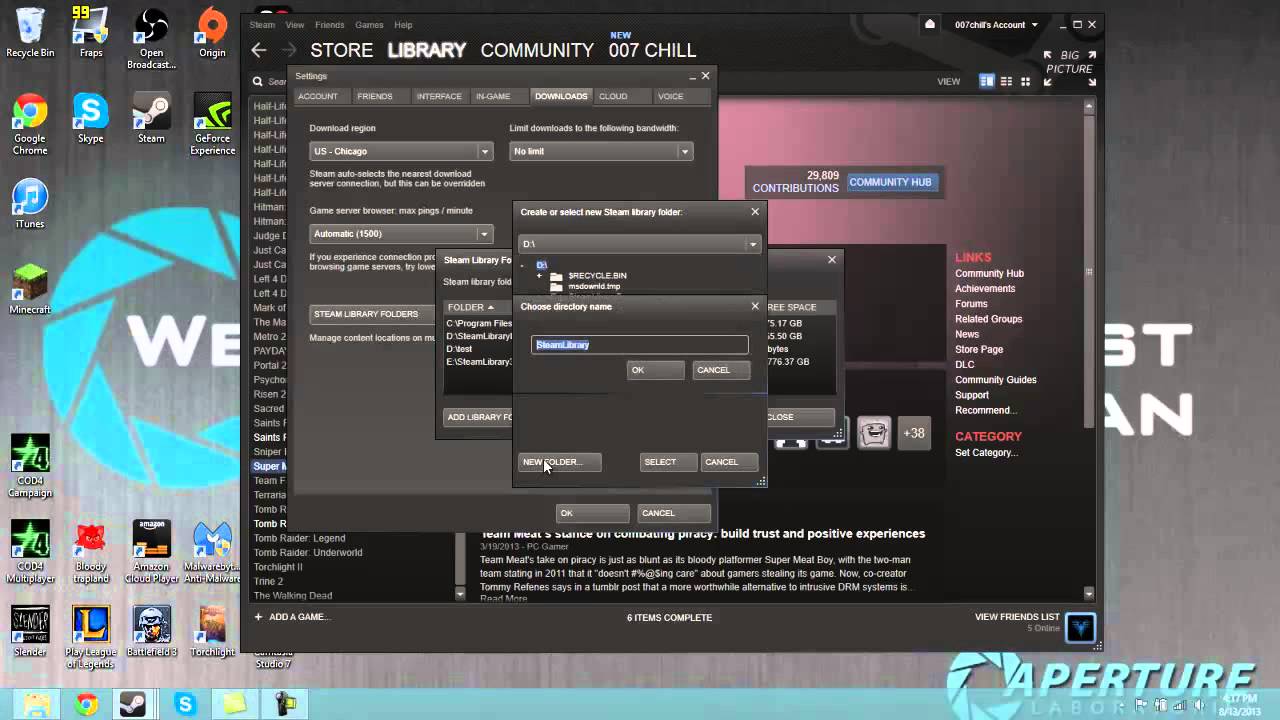The image size is (1280, 720).
Task: Click the Skype taskbar icon
Action: pyautogui.click(x=185, y=705)
